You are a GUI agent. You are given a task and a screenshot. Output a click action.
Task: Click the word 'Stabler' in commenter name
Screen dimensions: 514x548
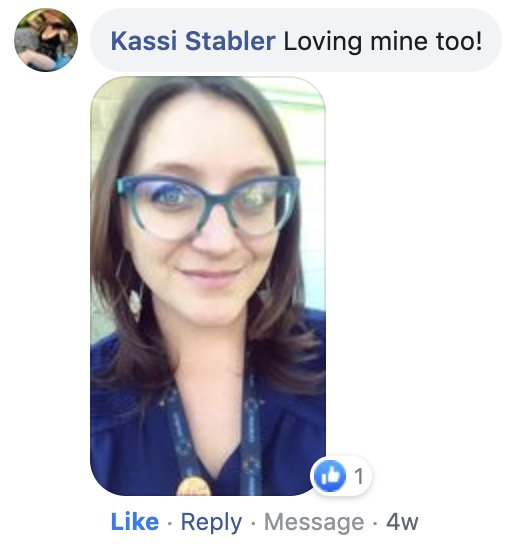[230, 41]
